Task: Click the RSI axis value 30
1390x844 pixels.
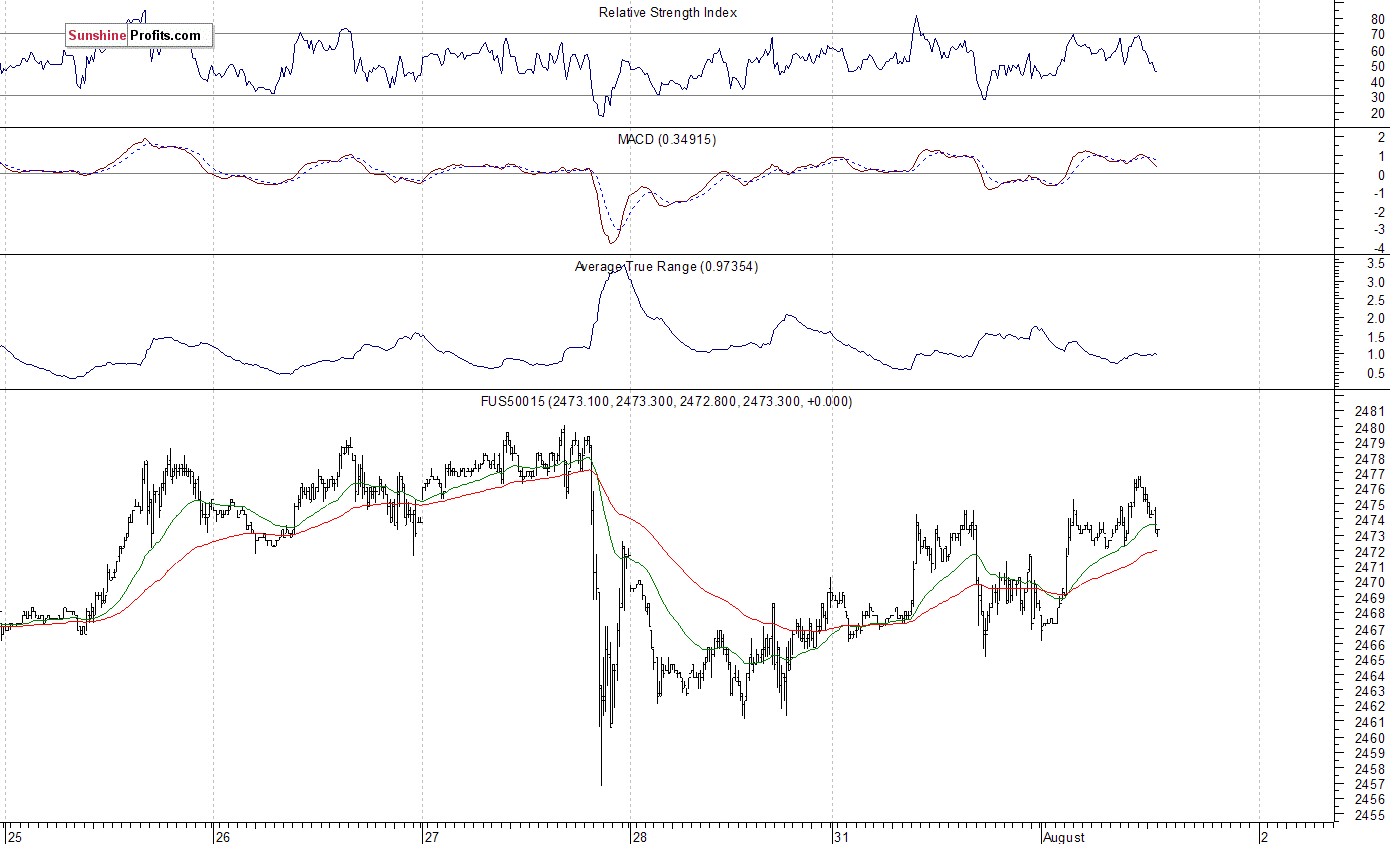Action: (x=1378, y=97)
